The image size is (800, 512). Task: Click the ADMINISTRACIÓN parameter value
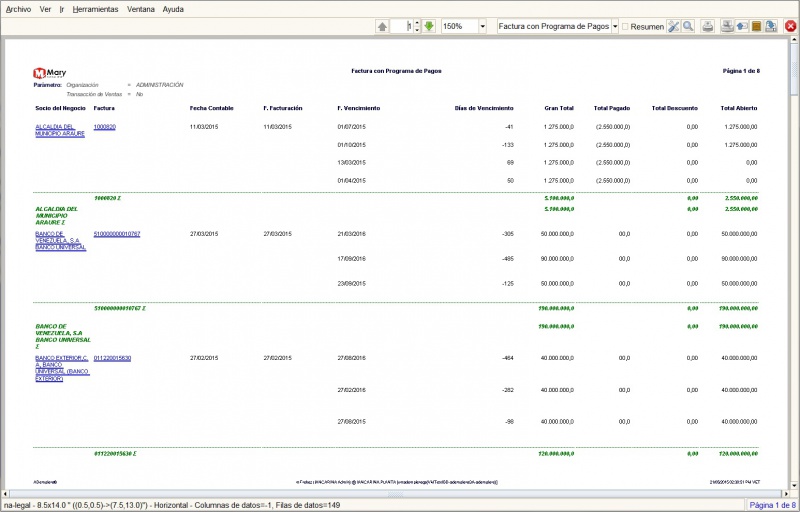point(159,85)
